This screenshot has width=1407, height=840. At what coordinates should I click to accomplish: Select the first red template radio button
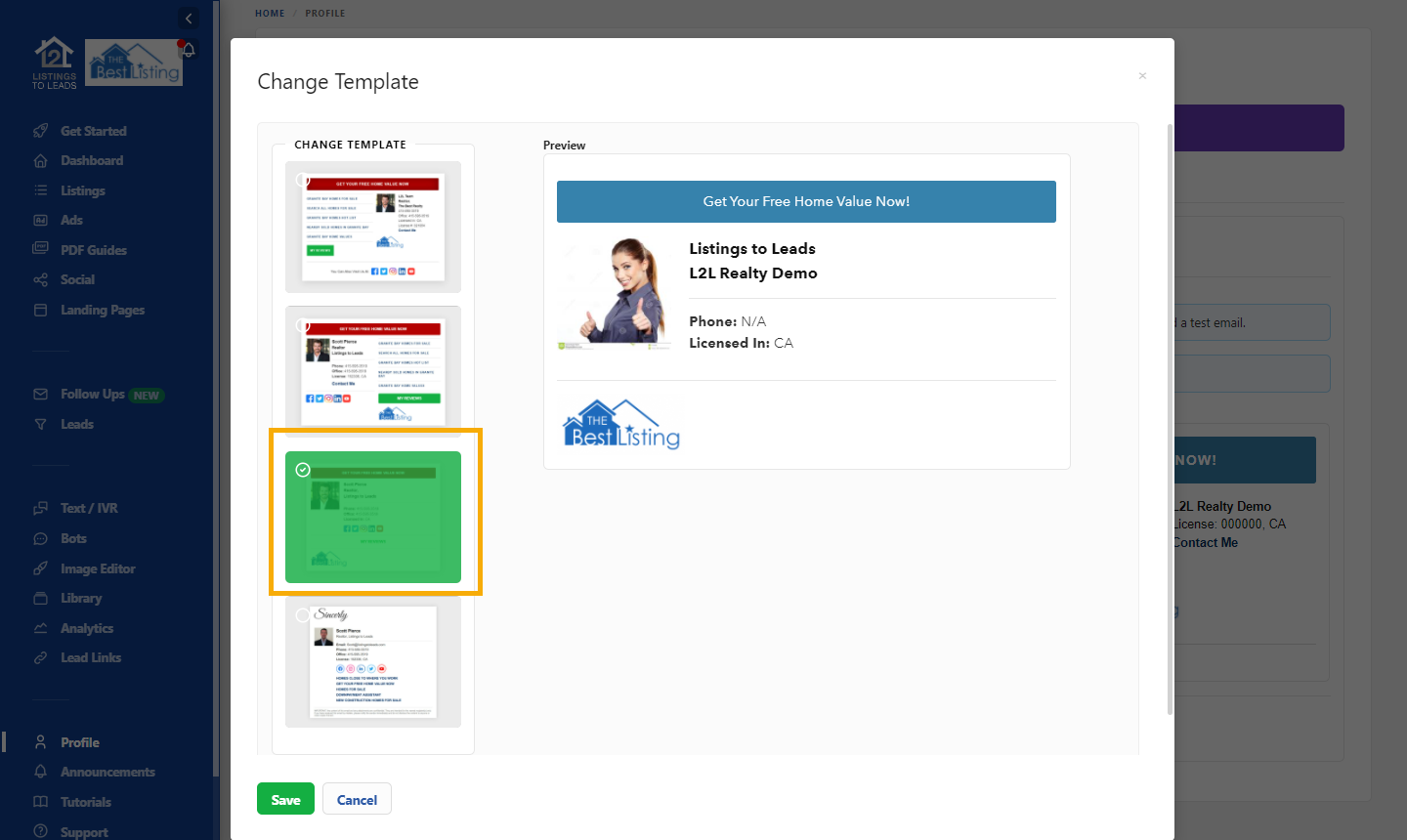tap(303, 180)
